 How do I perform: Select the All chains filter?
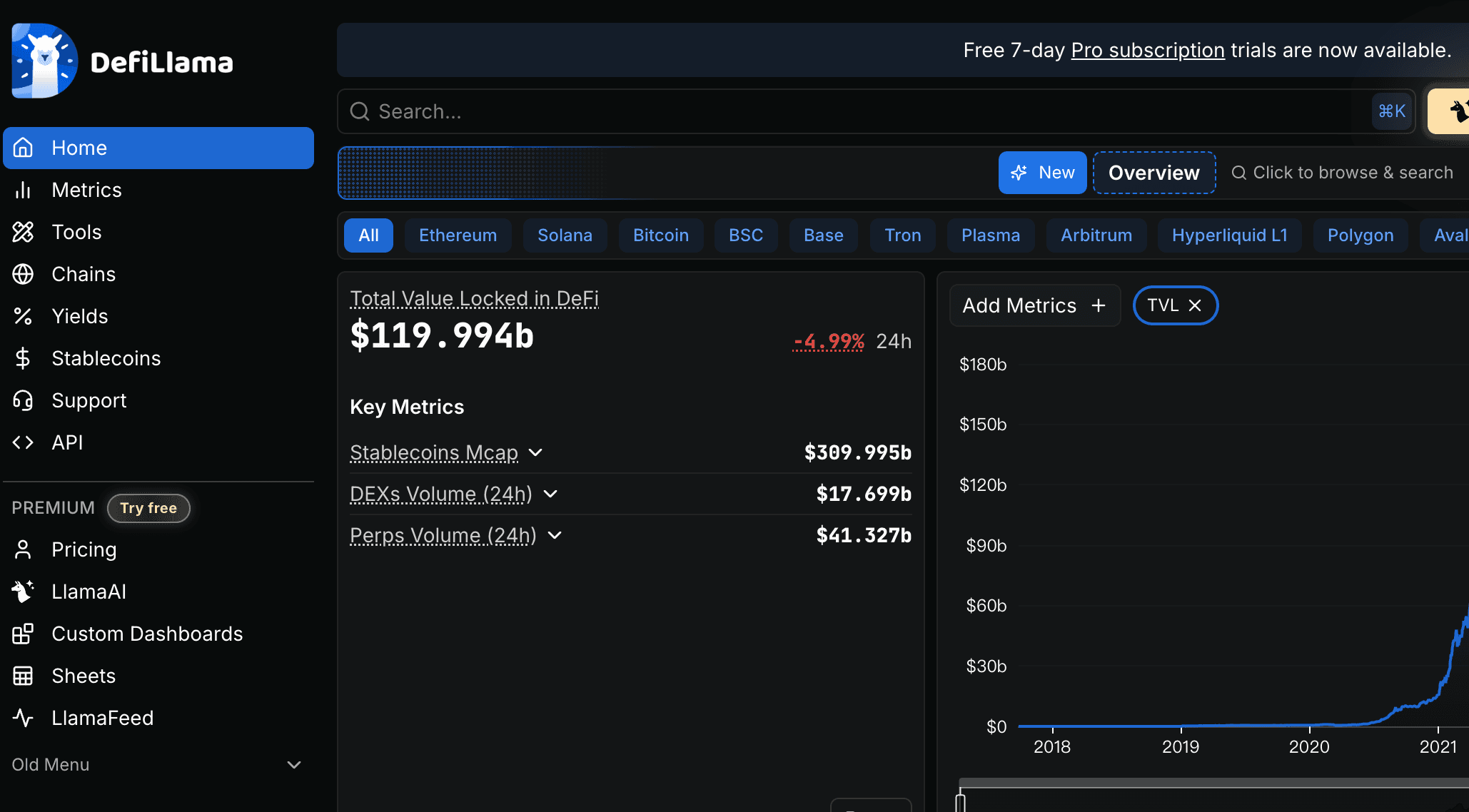[368, 235]
